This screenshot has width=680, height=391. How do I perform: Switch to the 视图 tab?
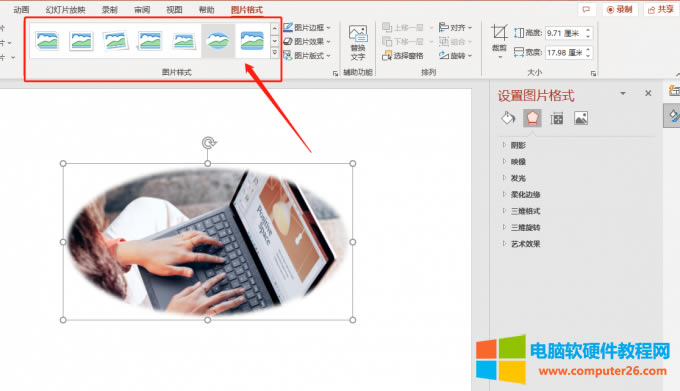tap(174, 10)
